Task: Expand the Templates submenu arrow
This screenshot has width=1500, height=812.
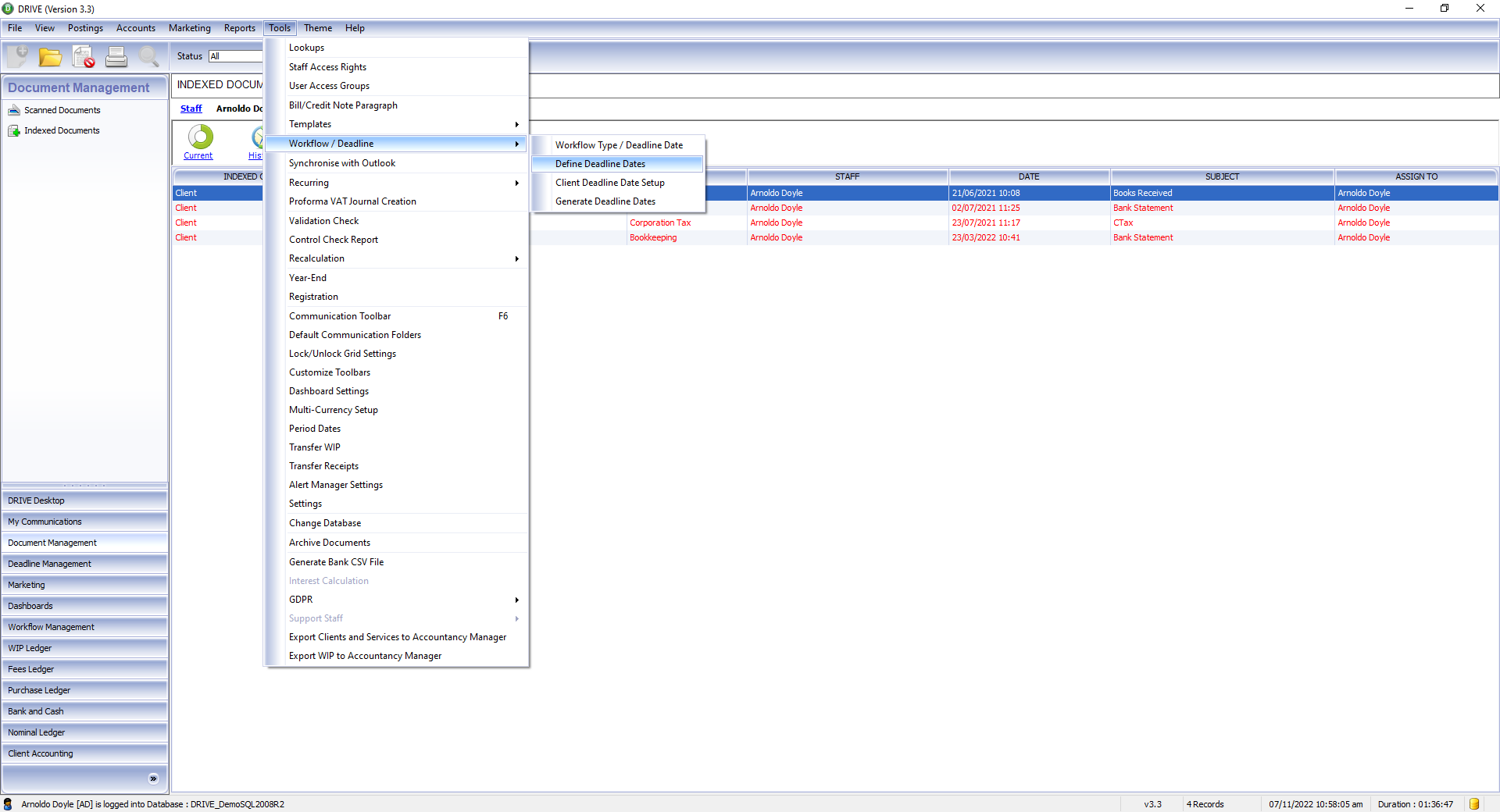Action: click(x=516, y=124)
